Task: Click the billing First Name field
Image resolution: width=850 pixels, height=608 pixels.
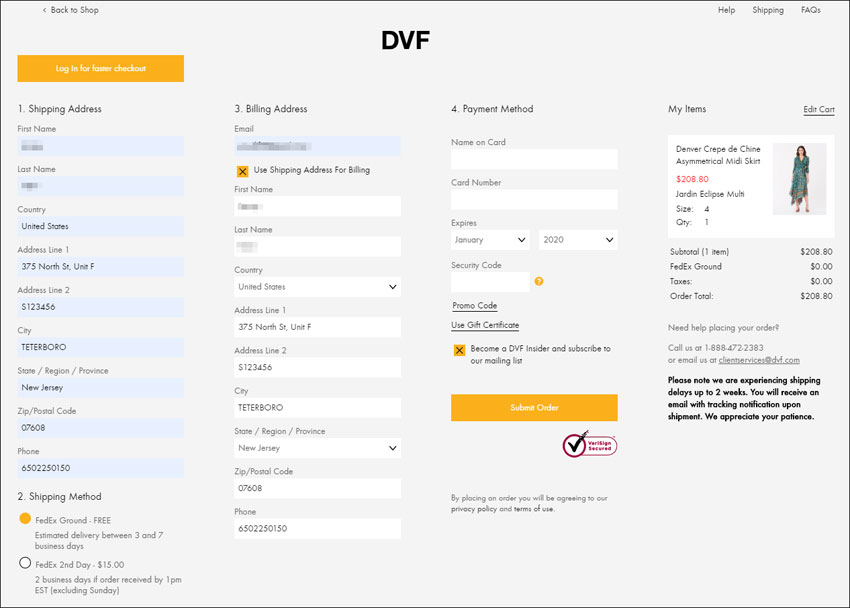Action: point(318,206)
